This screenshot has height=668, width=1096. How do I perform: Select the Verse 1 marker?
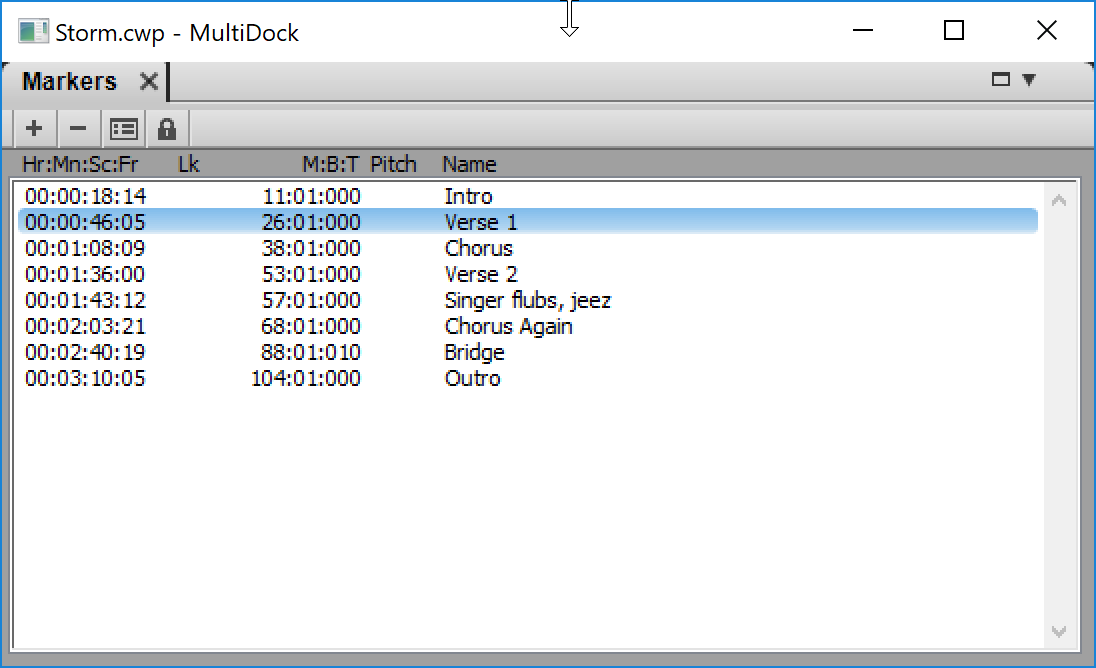[x=481, y=222]
